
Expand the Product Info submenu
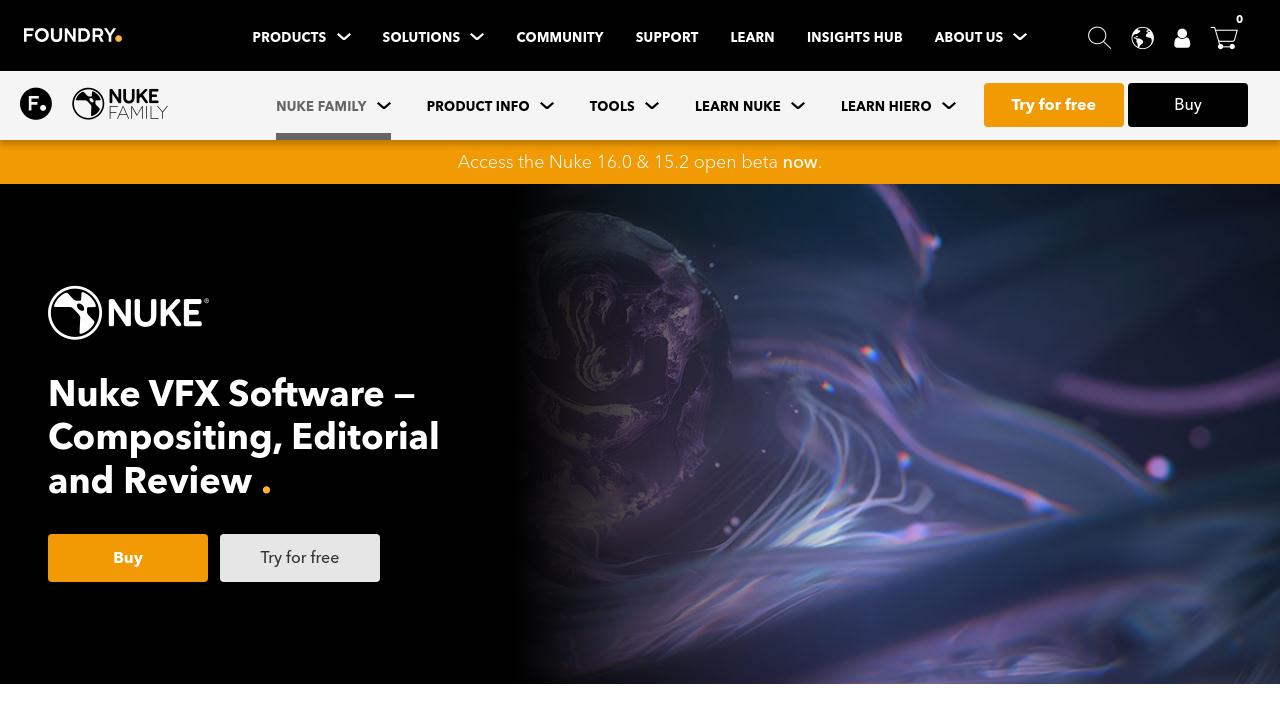[489, 106]
